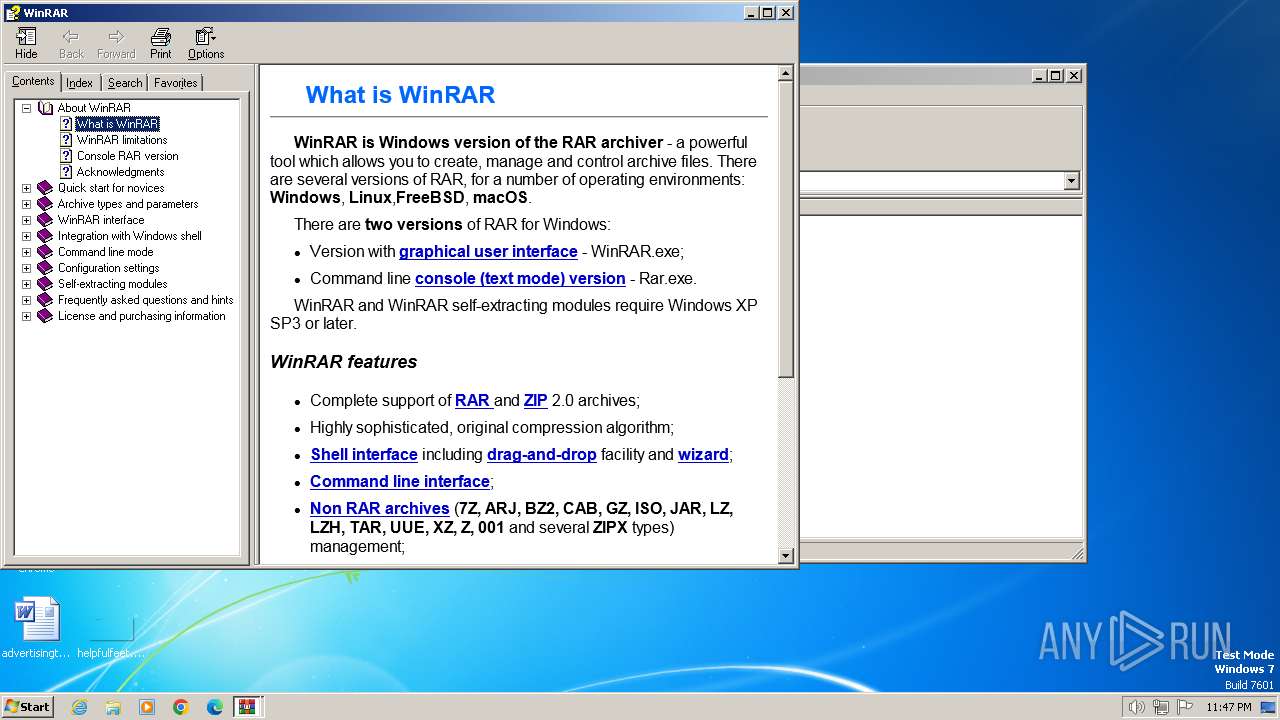Click the WinRAR limitations page icon
This screenshot has height=720, width=1280.
pyautogui.click(x=66, y=140)
